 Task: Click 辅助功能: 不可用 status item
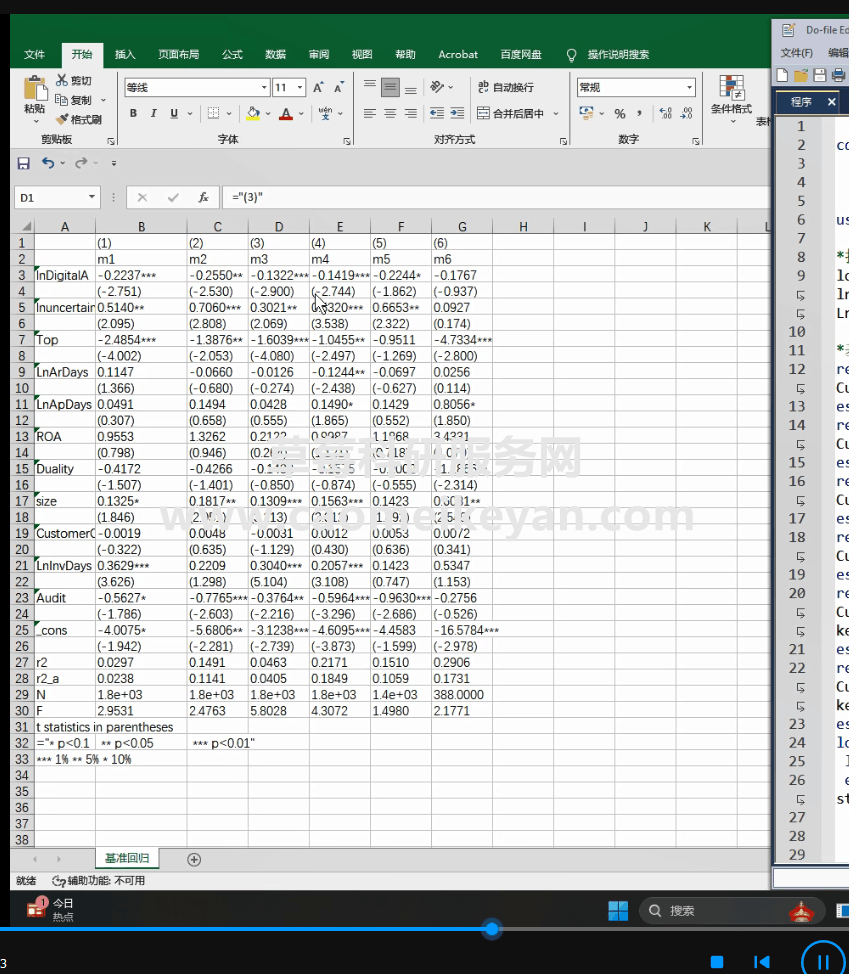point(99,880)
